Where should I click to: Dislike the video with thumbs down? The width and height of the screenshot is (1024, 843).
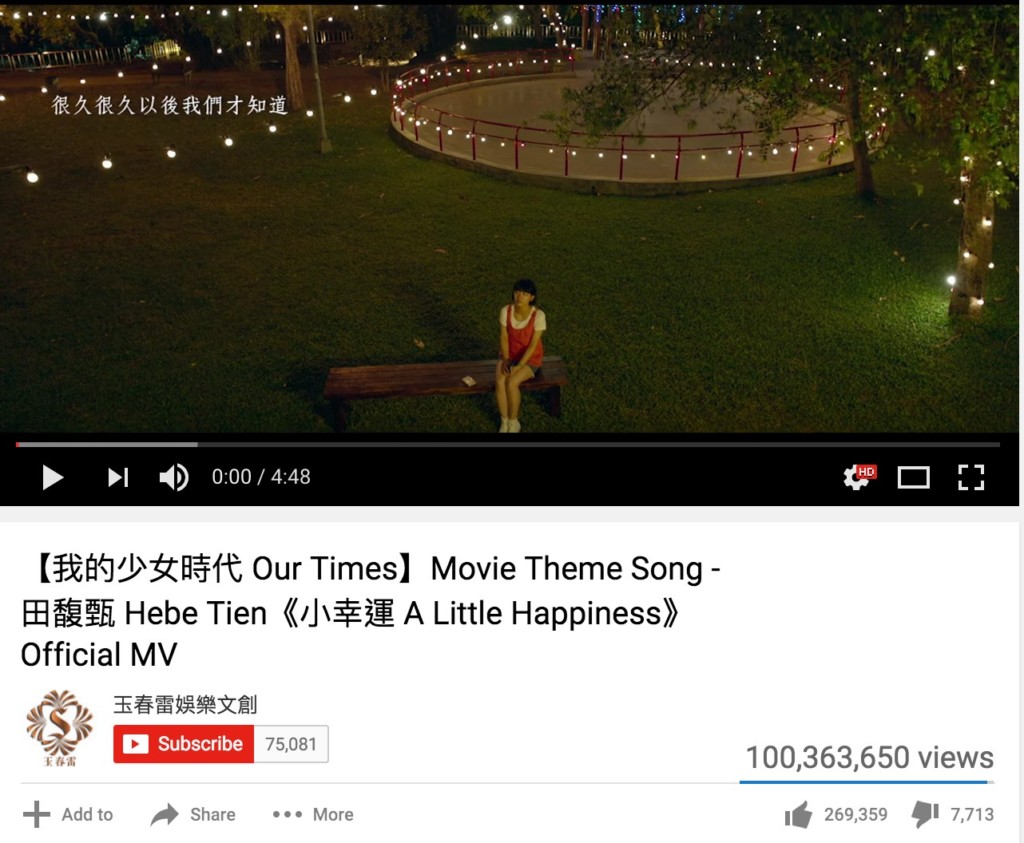tap(925, 814)
